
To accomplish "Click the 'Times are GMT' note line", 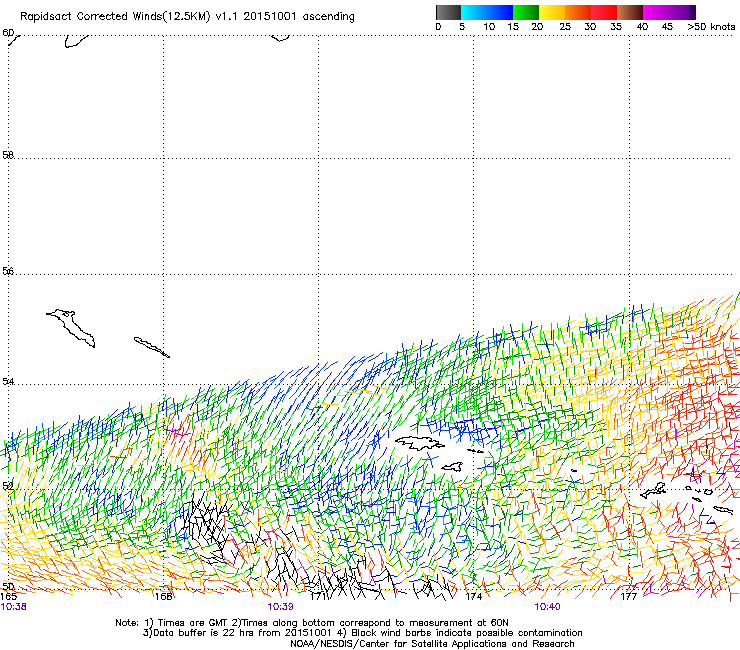I will (x=312, y=623).
